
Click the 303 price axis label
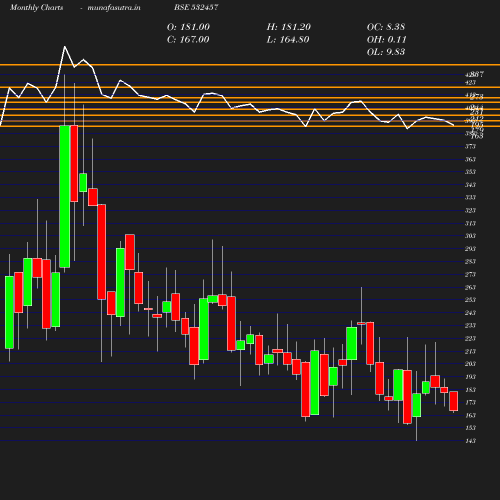[x=470, y=236]
